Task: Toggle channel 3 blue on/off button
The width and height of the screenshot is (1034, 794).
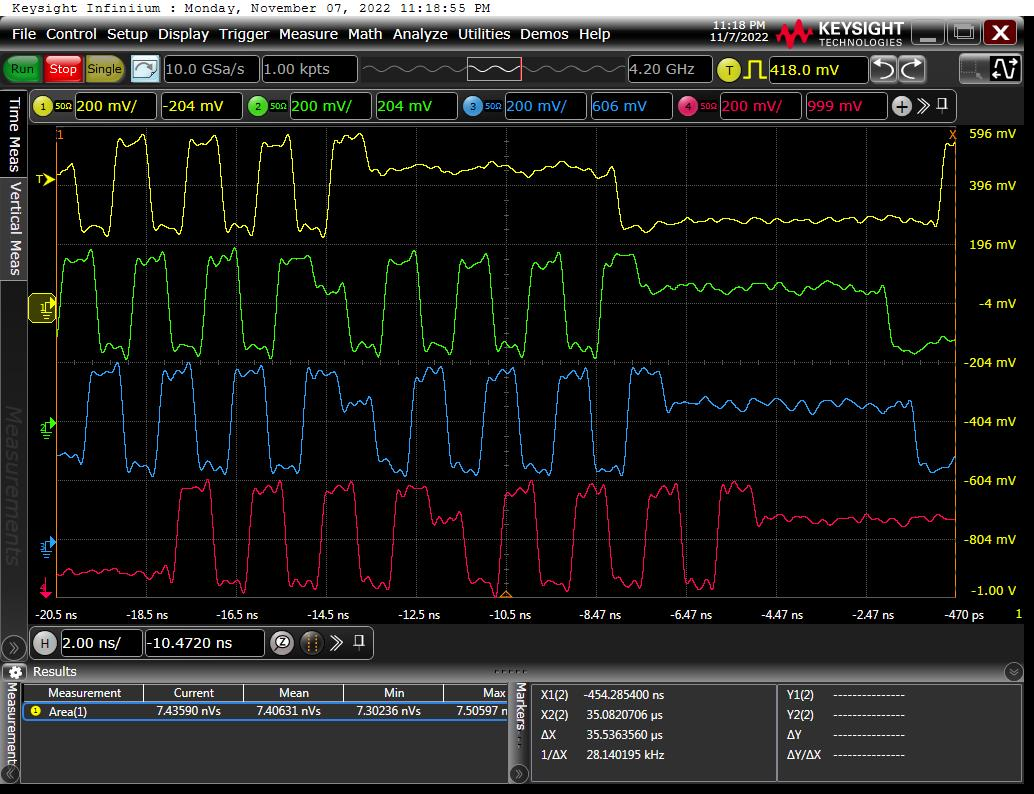Action: coord(474,106)
